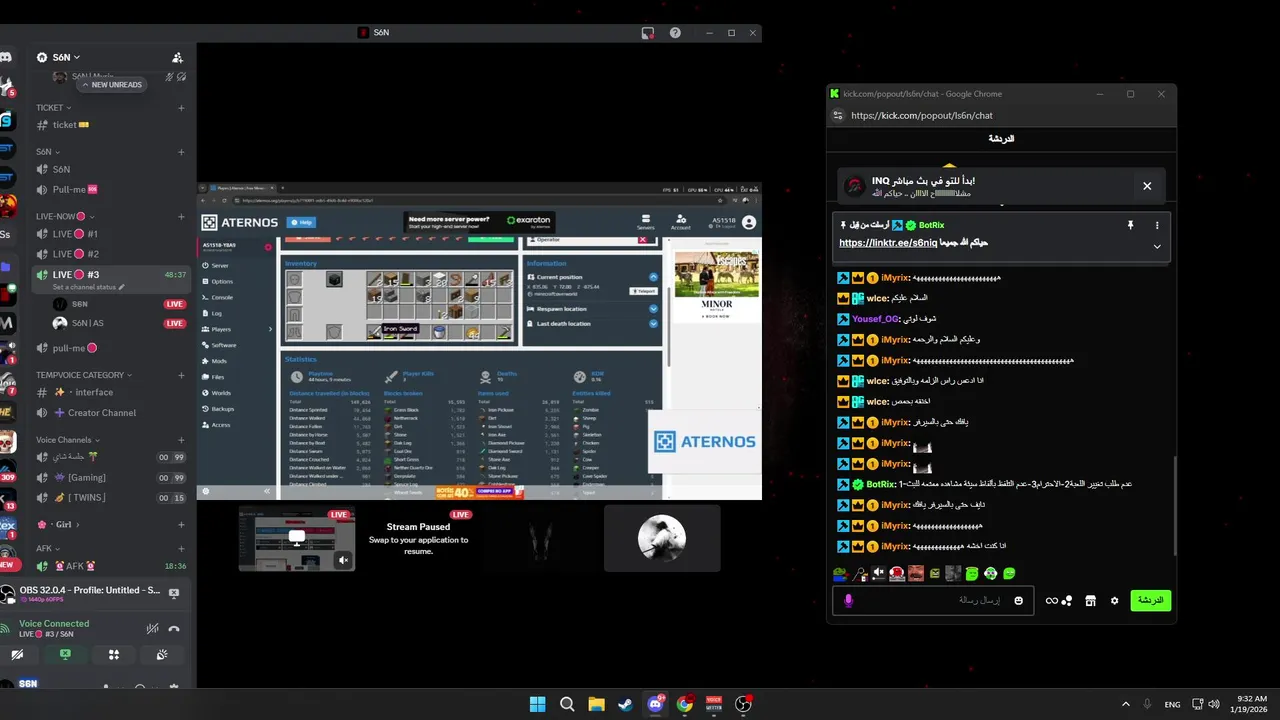The height and width of the screenshot is (720, 1280).
Task: Collapse the TICKET category
Action: pyautogui.click(x=54, y=107)
